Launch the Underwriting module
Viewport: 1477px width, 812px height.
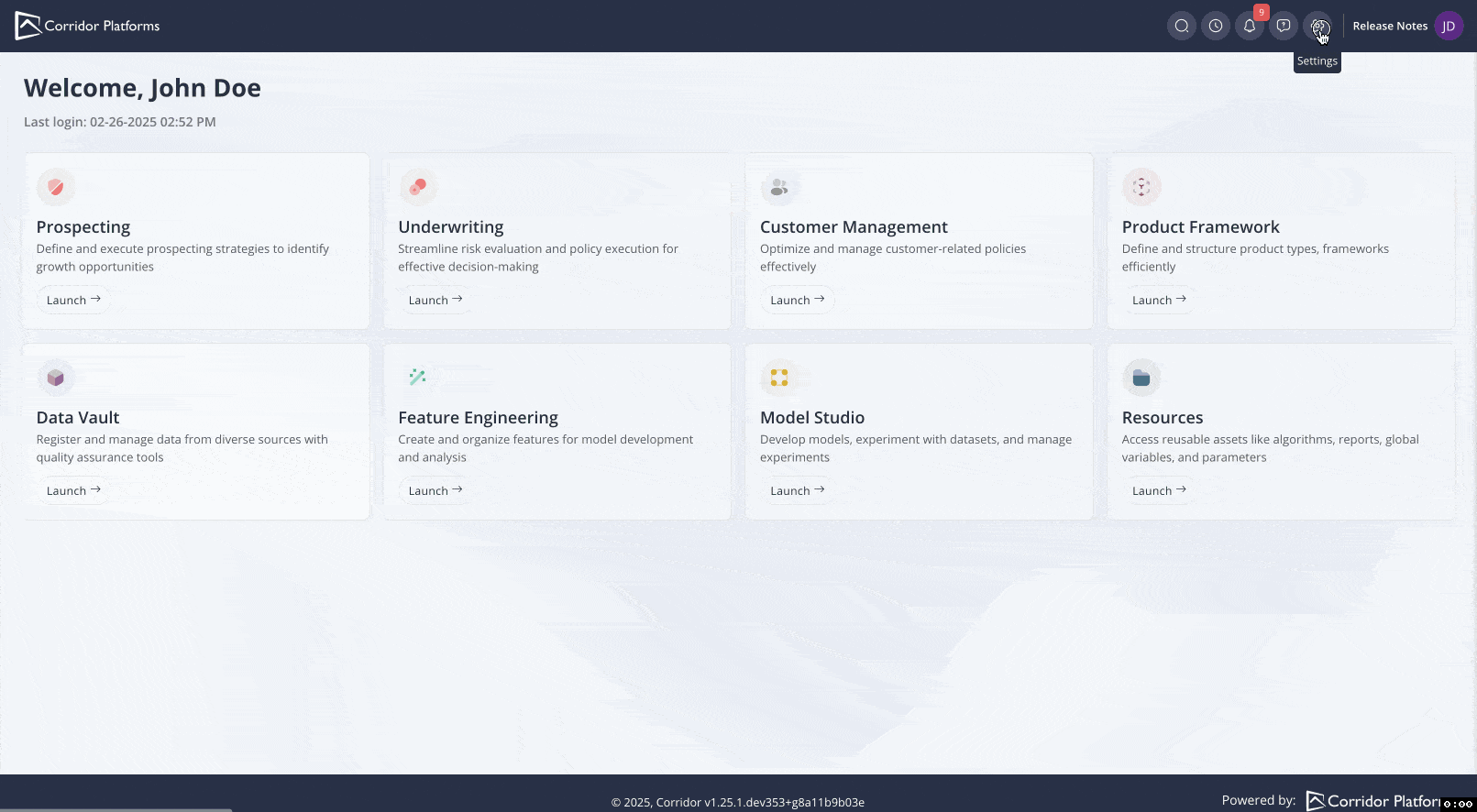(x=435, y=300)
